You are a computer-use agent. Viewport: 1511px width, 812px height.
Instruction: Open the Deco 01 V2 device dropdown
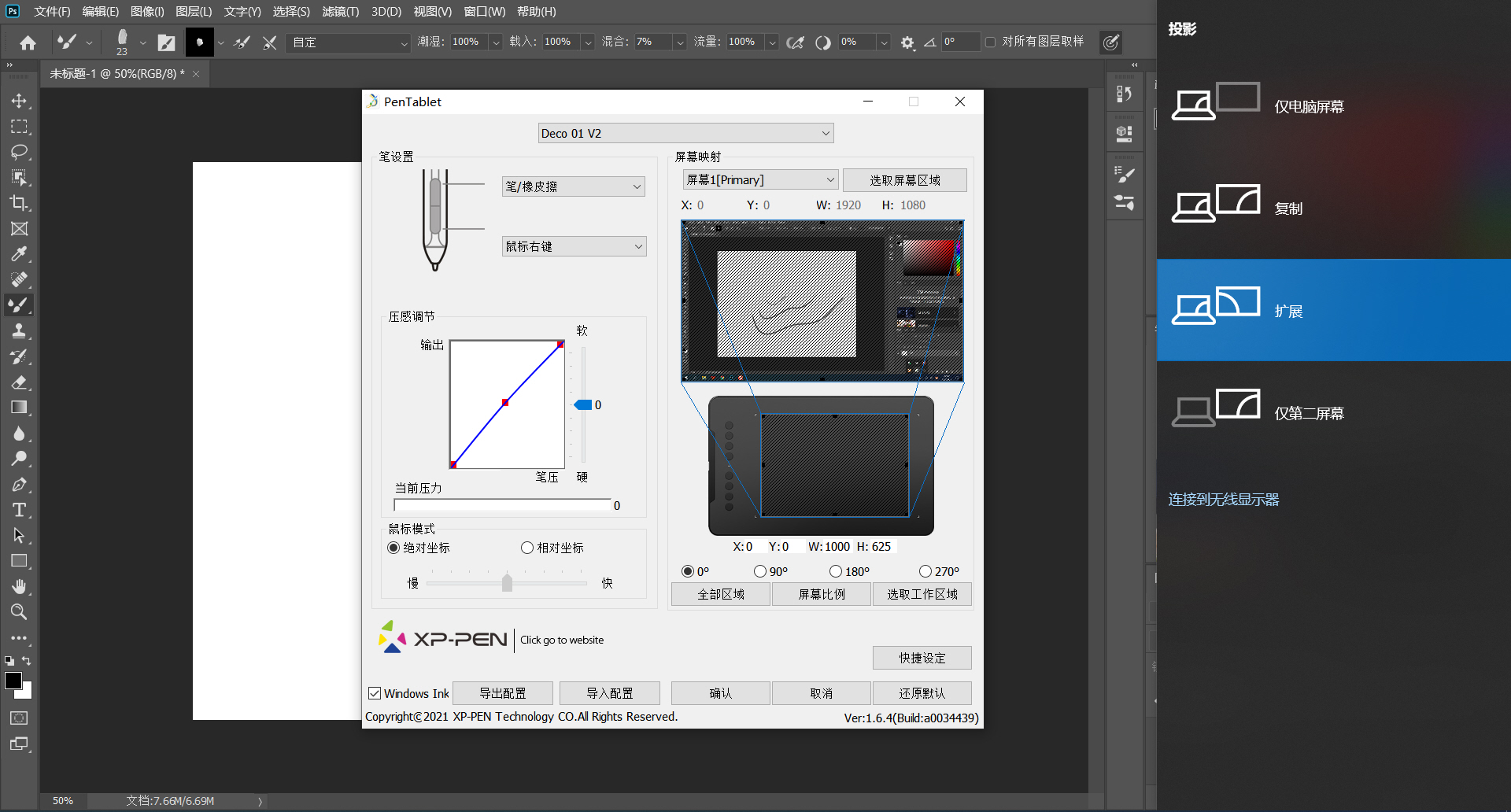point(685,133)
